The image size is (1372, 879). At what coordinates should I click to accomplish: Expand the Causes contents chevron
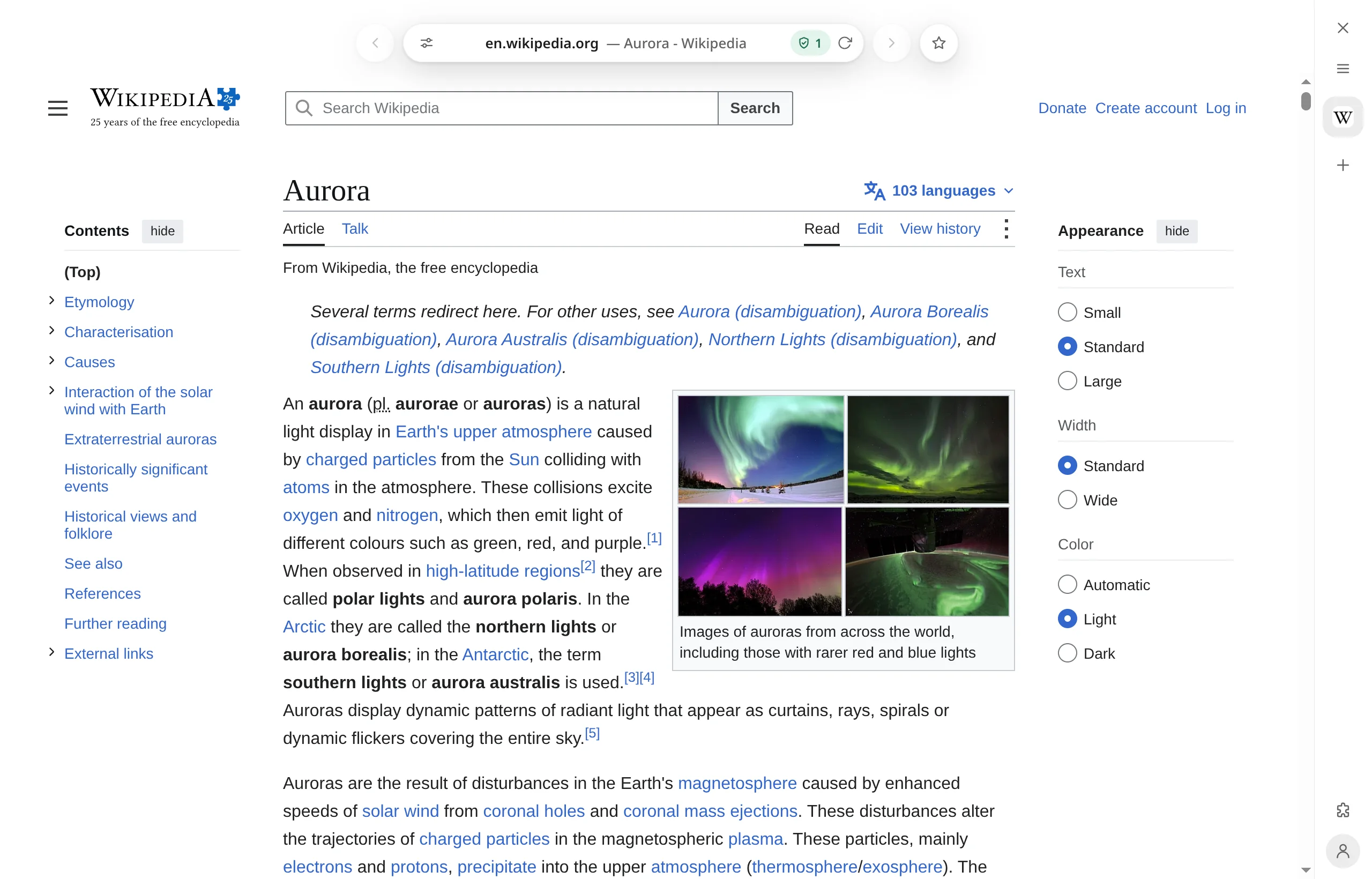[51, 360]
